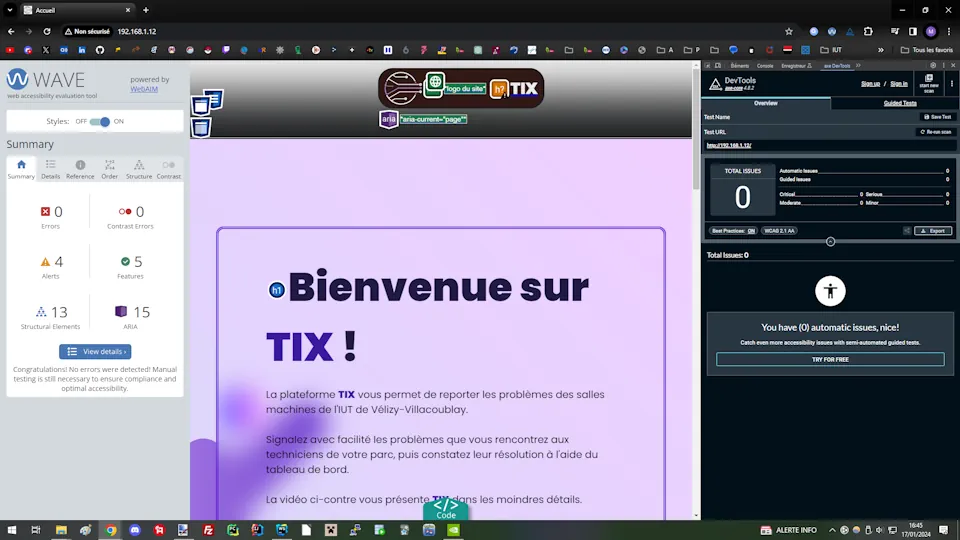Image resolution: width=960 pixels, height=540 pixels.
Task: Click the Save Test button
Action: tap(937, 117)
